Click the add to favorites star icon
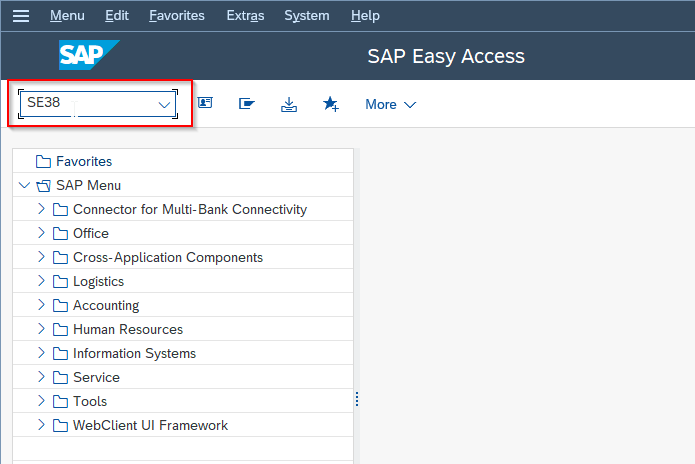 point(331,104)
